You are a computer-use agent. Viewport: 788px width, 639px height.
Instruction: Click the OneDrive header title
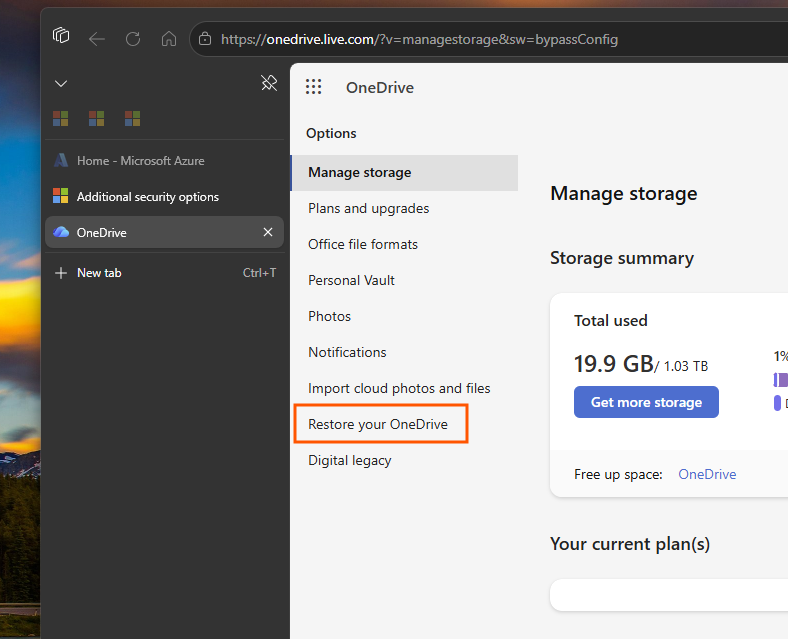[380, 87]
